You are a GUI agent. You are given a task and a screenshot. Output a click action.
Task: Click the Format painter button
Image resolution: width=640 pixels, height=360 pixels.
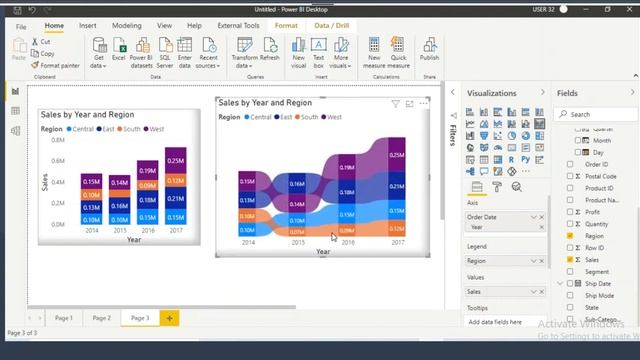[56, 65]
